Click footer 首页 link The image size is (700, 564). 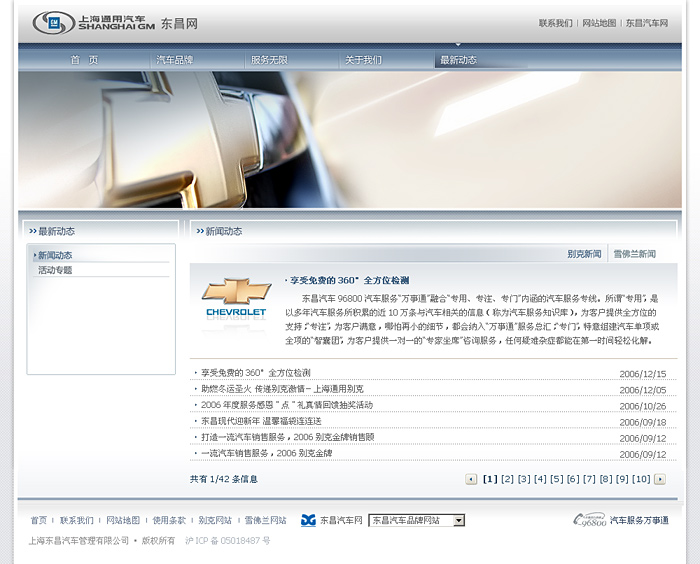(x=38, y=520)
